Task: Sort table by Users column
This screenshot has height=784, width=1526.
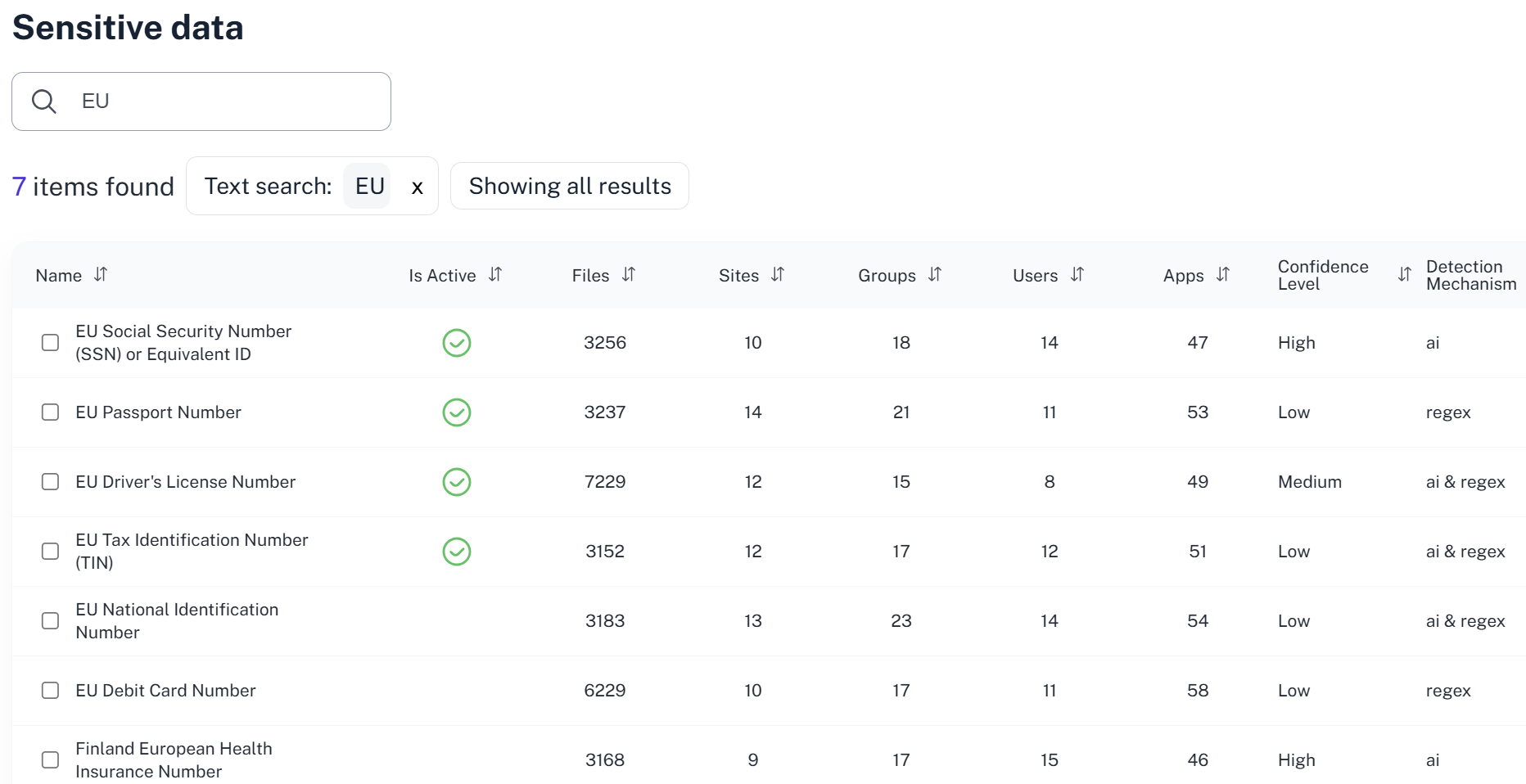Action: (1077, 275)
